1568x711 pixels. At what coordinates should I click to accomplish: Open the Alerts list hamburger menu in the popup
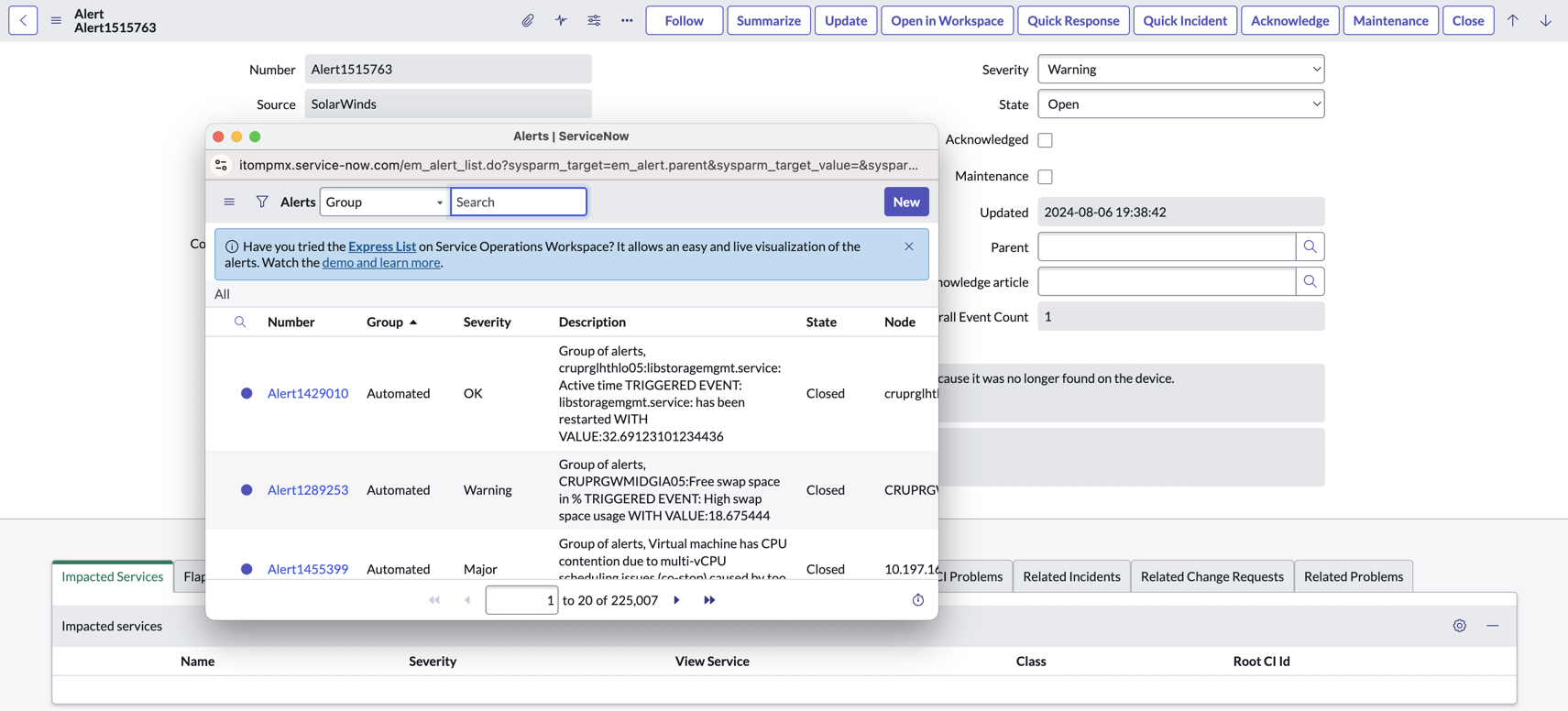coord(229,202)
